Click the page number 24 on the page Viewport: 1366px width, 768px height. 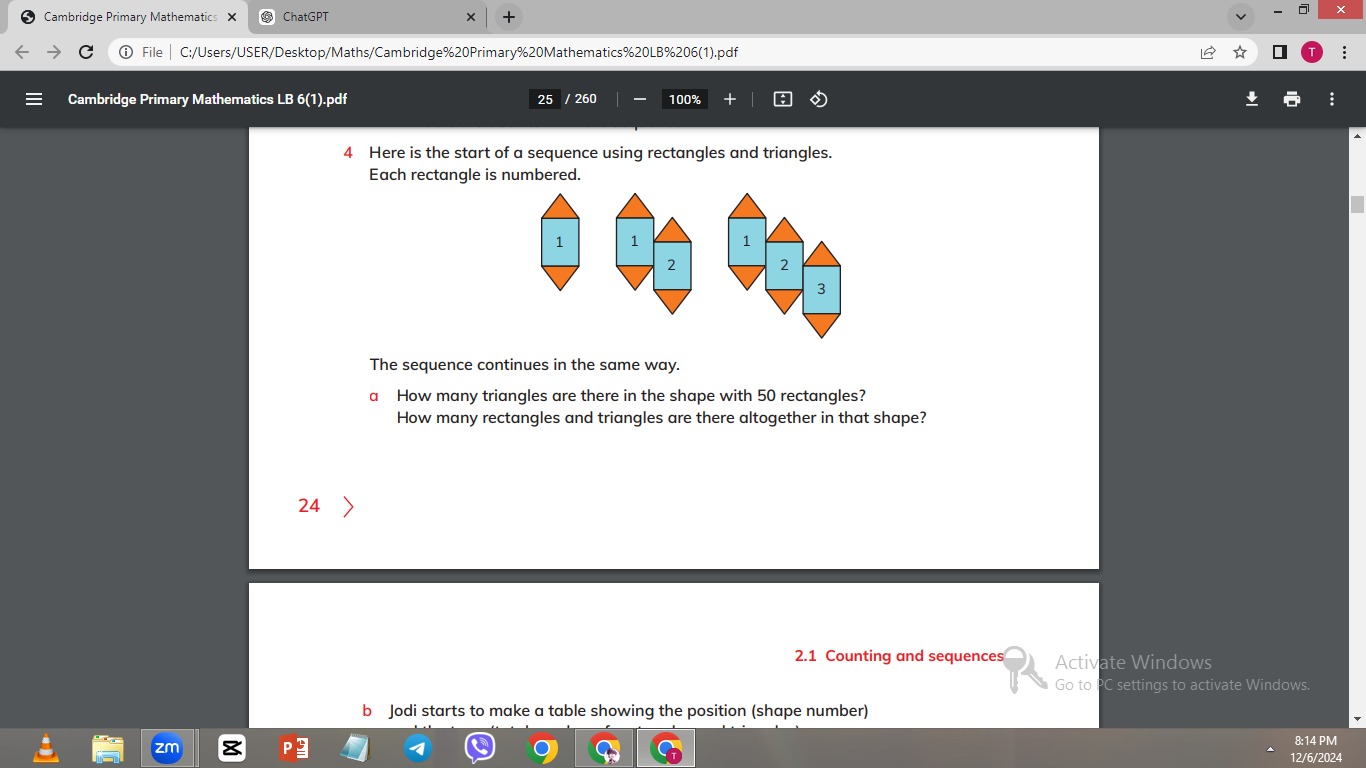click(309, 506)
